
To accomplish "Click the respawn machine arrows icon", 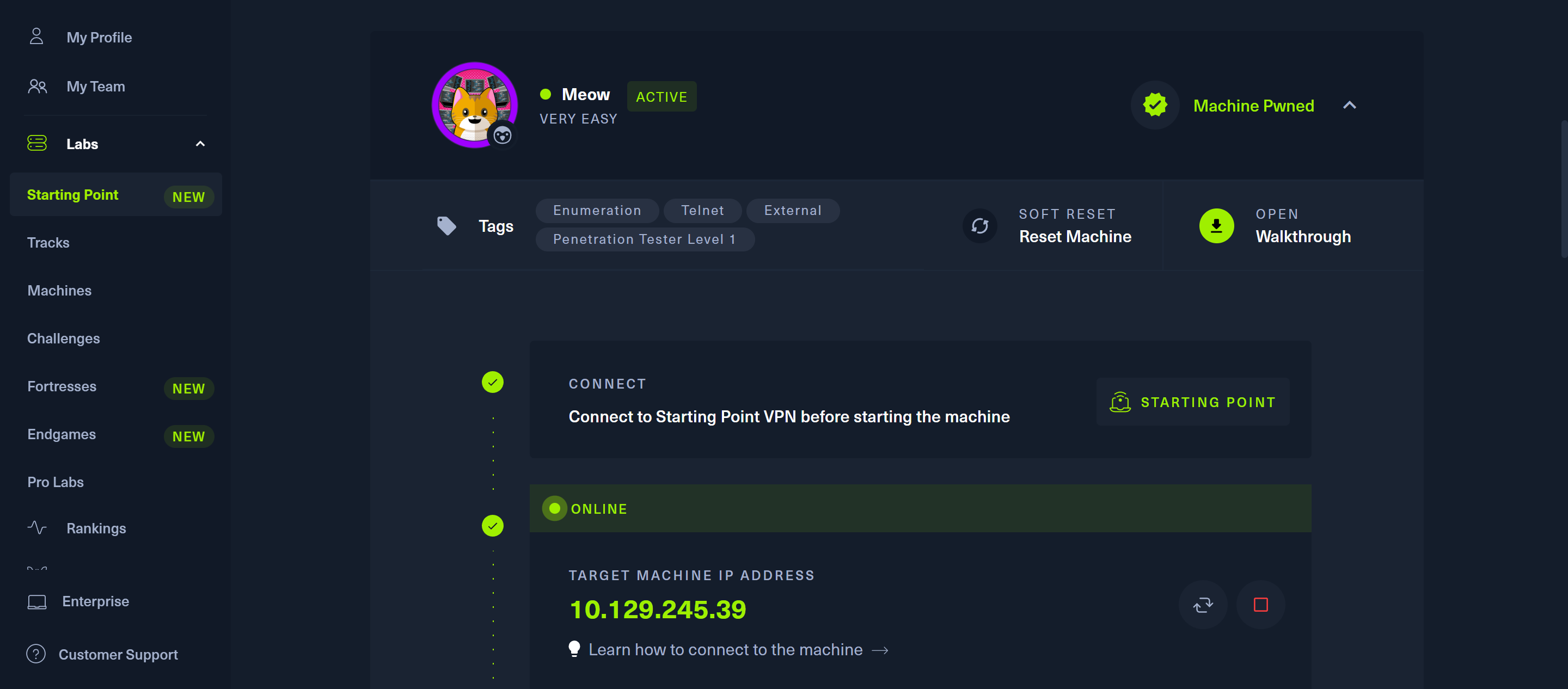I will point(1203,605).
